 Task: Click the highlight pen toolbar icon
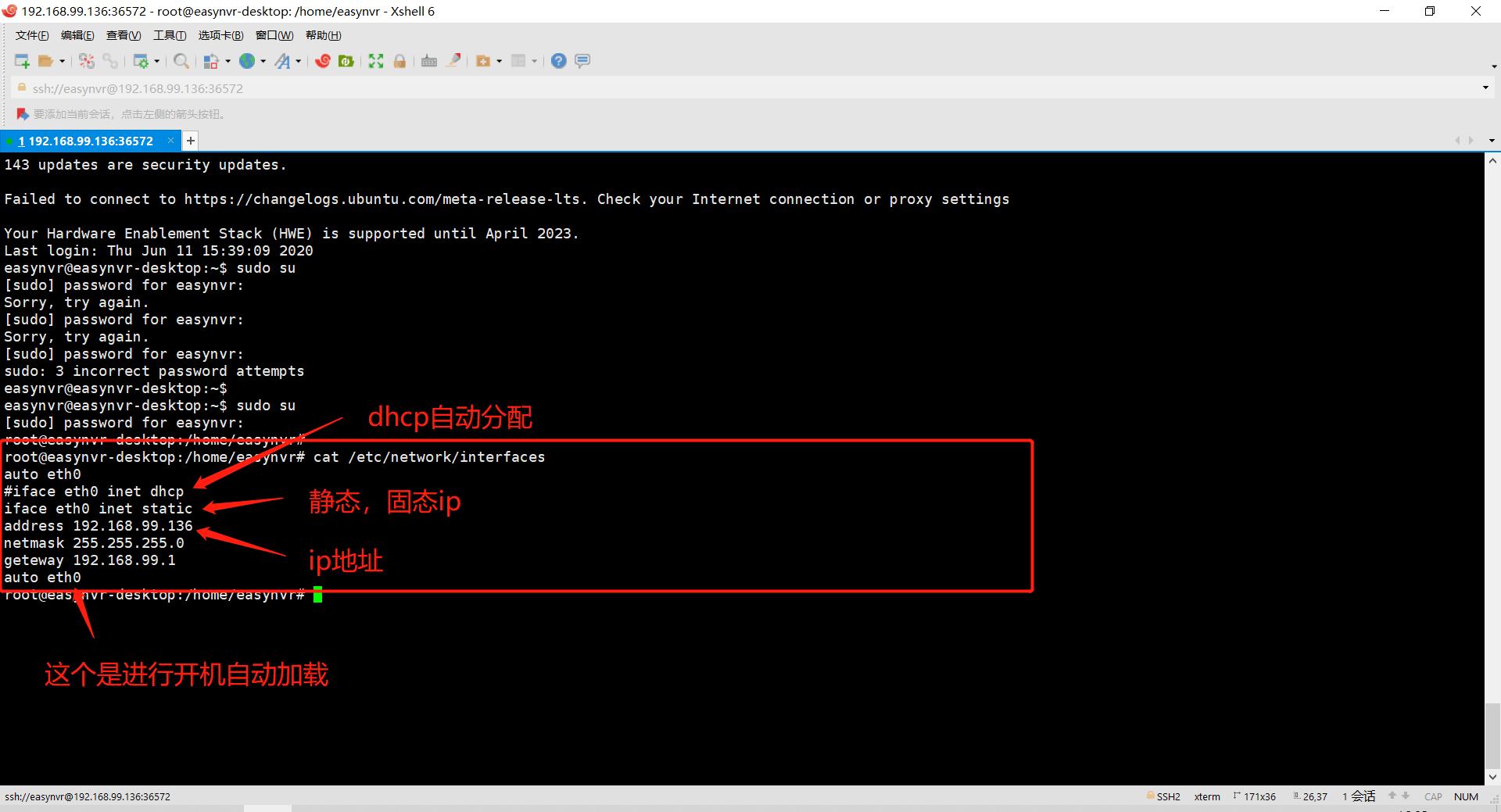tap(453, 61)
